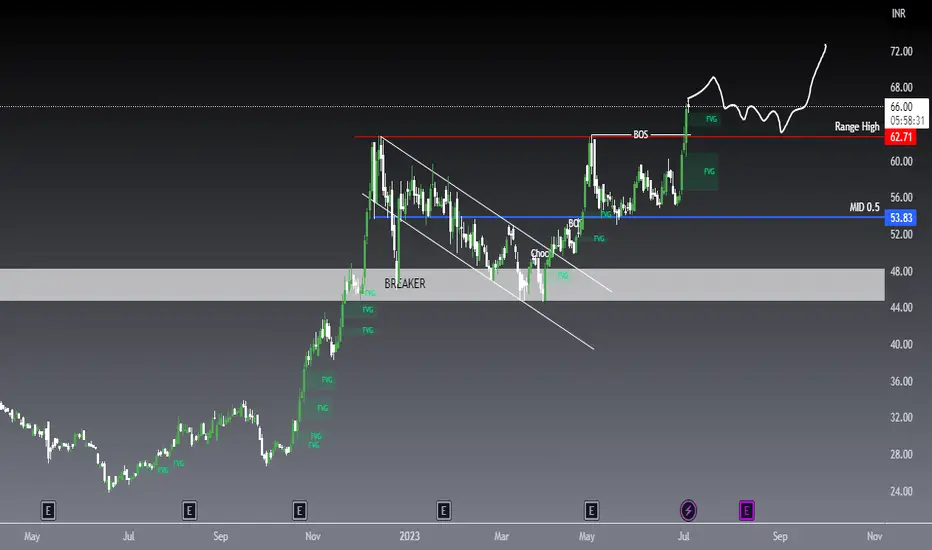
Task: Click the purple lightning bolt event marker
Action: [688, 510]
